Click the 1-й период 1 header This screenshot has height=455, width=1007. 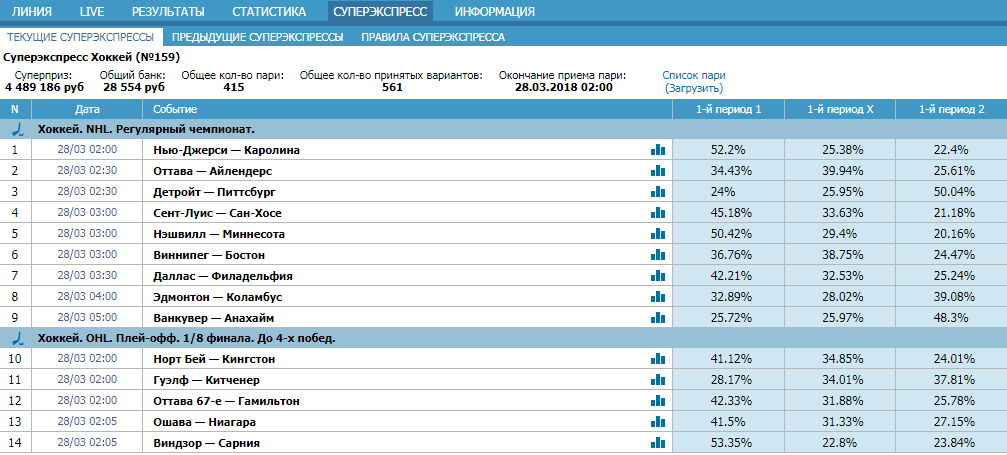click(728, 109)
